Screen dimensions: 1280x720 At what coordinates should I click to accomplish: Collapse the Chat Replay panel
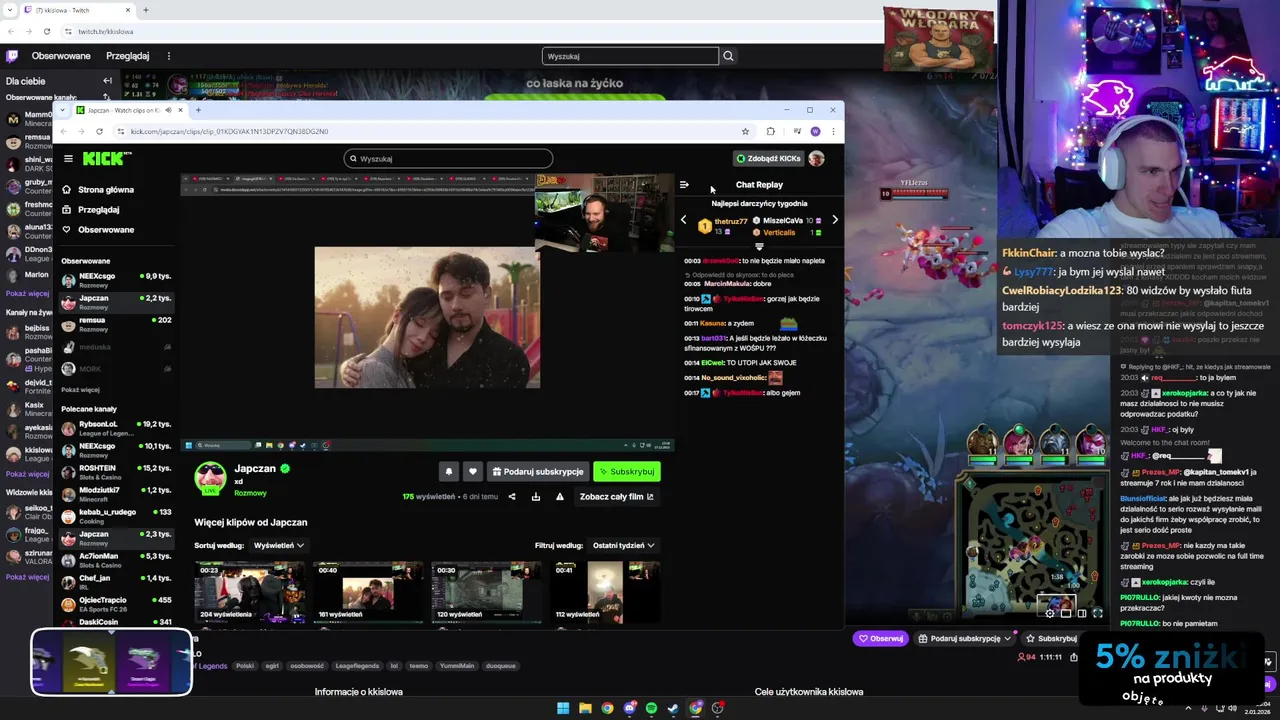pos(684,184)
